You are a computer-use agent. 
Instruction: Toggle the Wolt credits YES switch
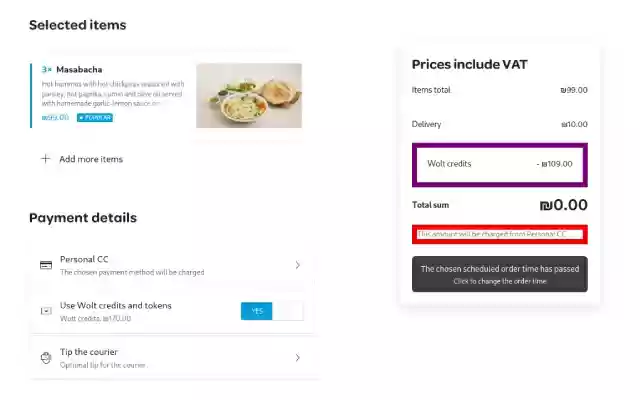[x=272, y=311]
